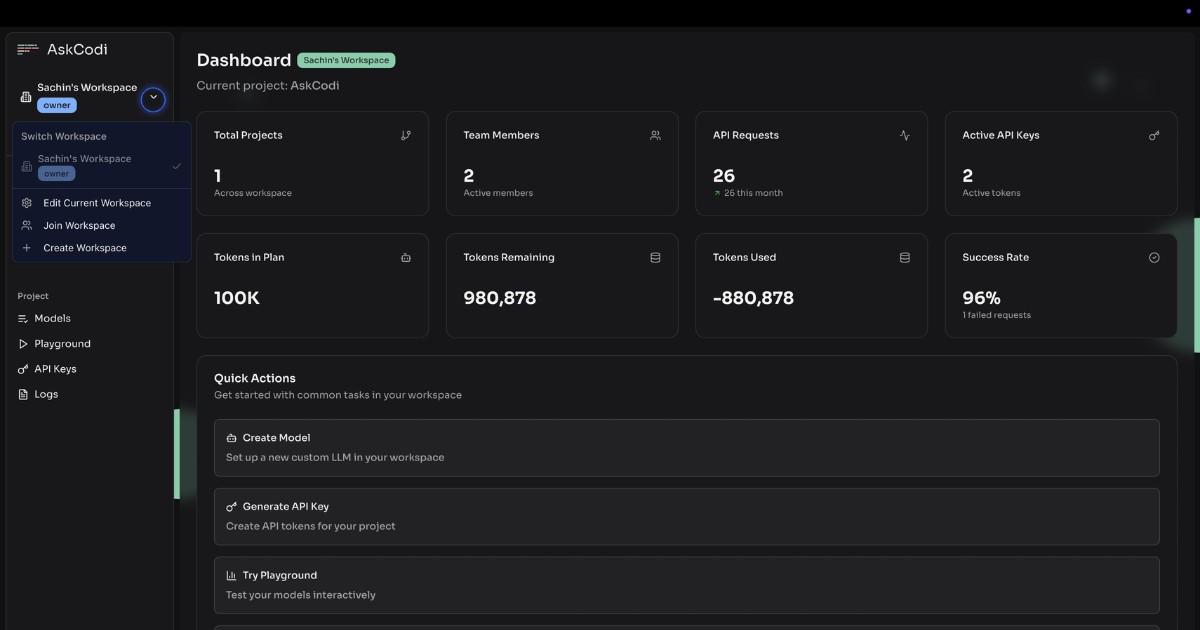This screenshot has width=1200, height=630.
Task: Click the 'Active tokens' text
Action: point(992,193)
